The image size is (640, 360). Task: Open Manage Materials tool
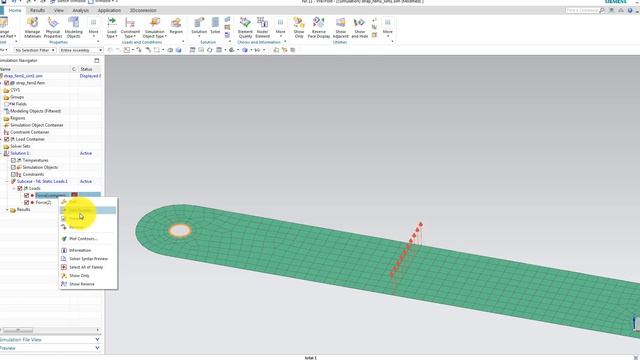pyautogui.click(x=32, y=28)
